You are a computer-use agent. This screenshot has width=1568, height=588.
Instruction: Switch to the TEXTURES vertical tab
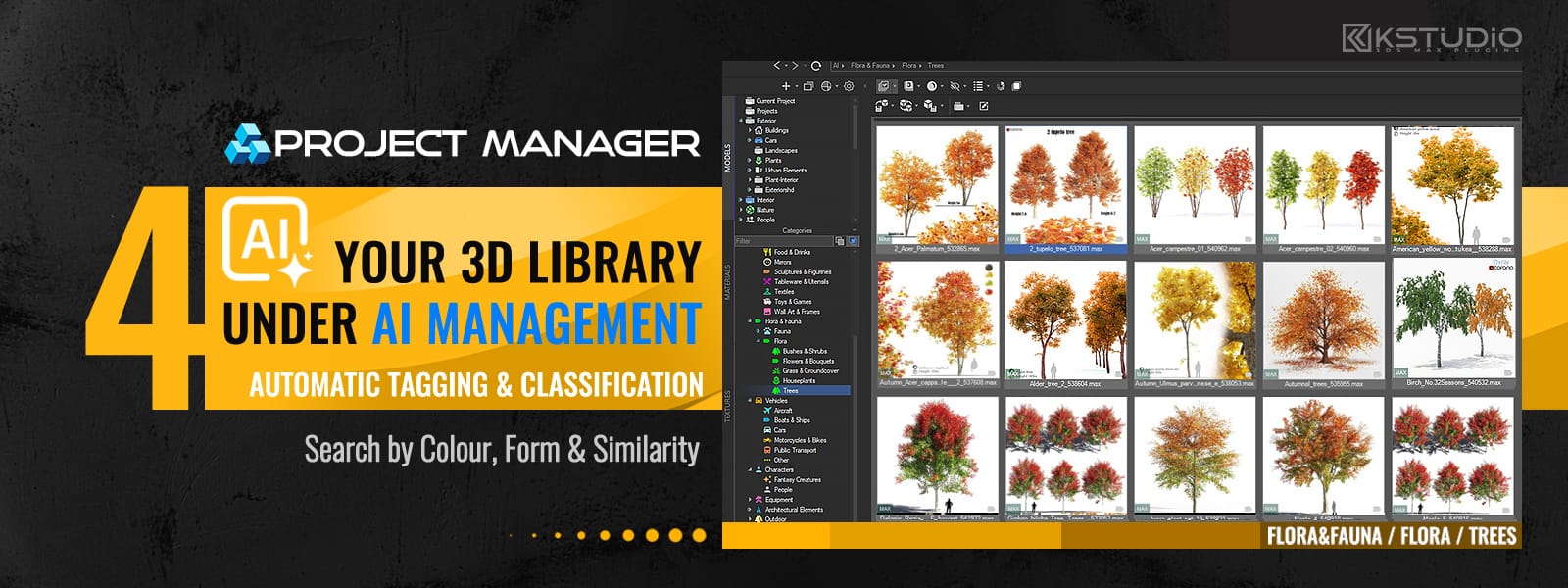tap(728, 407)
